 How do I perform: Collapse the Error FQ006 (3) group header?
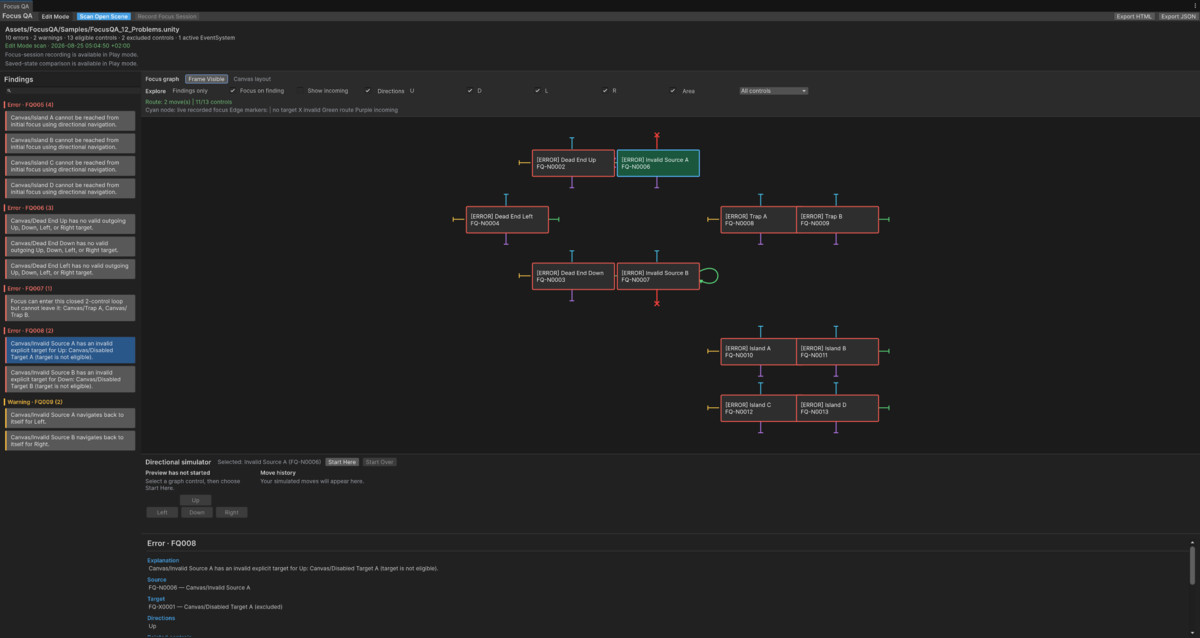click(30, 207)
